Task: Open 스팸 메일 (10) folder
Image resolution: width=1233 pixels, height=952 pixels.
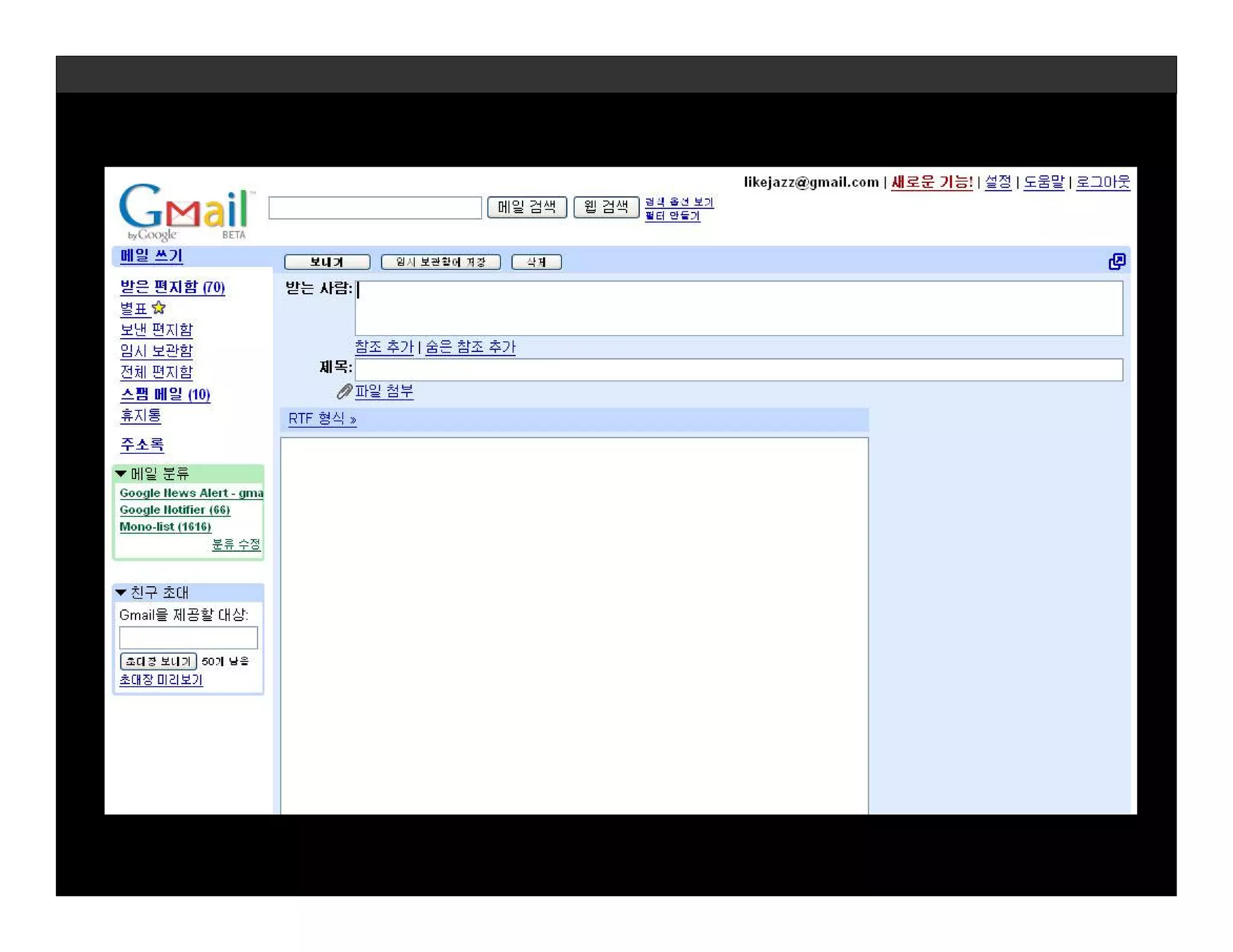Action: pyautogui.click(x=165, y=395)
